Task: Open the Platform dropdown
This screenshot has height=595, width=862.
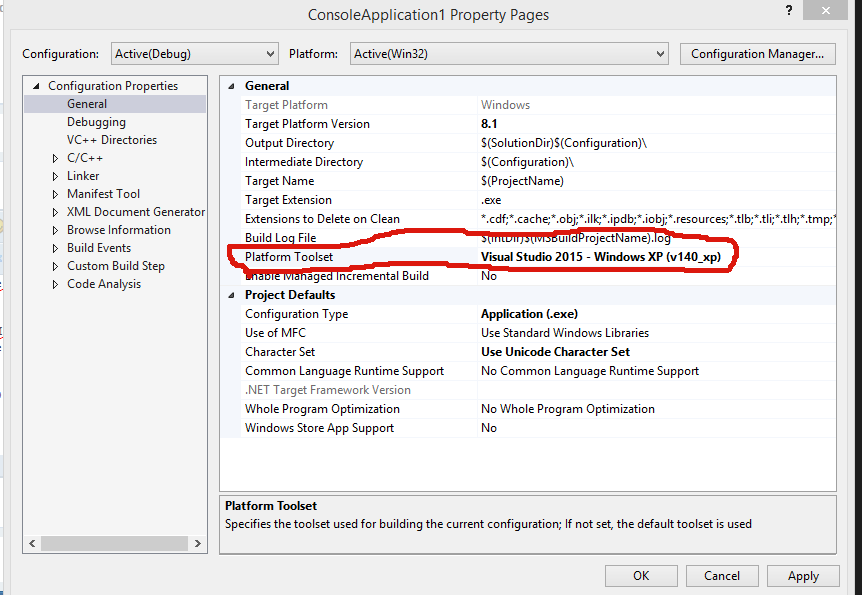Action: pyautogui.click(x=508, y=54)
